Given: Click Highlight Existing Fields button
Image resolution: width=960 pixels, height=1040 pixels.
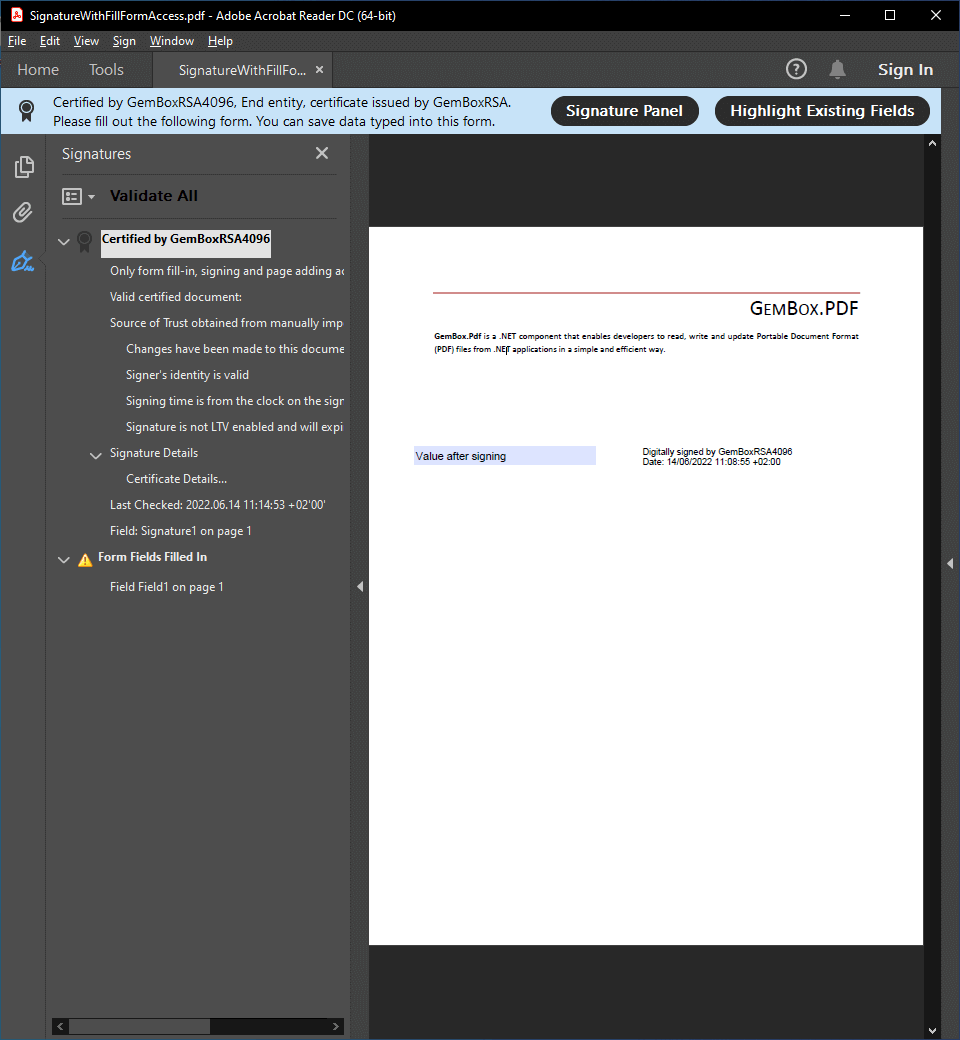Looking at the screenshot, I should [822, 111].
